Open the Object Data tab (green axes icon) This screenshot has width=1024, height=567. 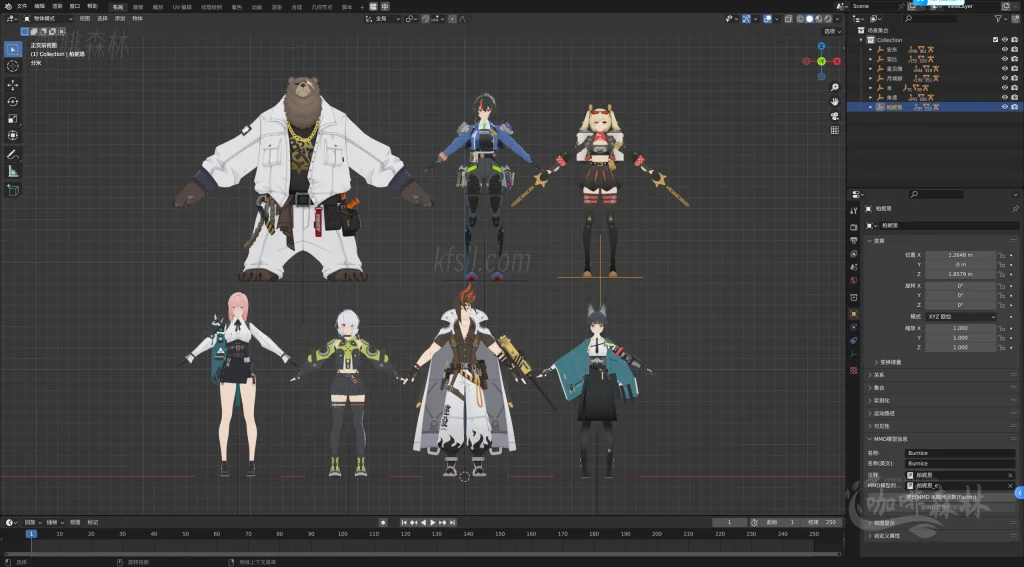854,353
